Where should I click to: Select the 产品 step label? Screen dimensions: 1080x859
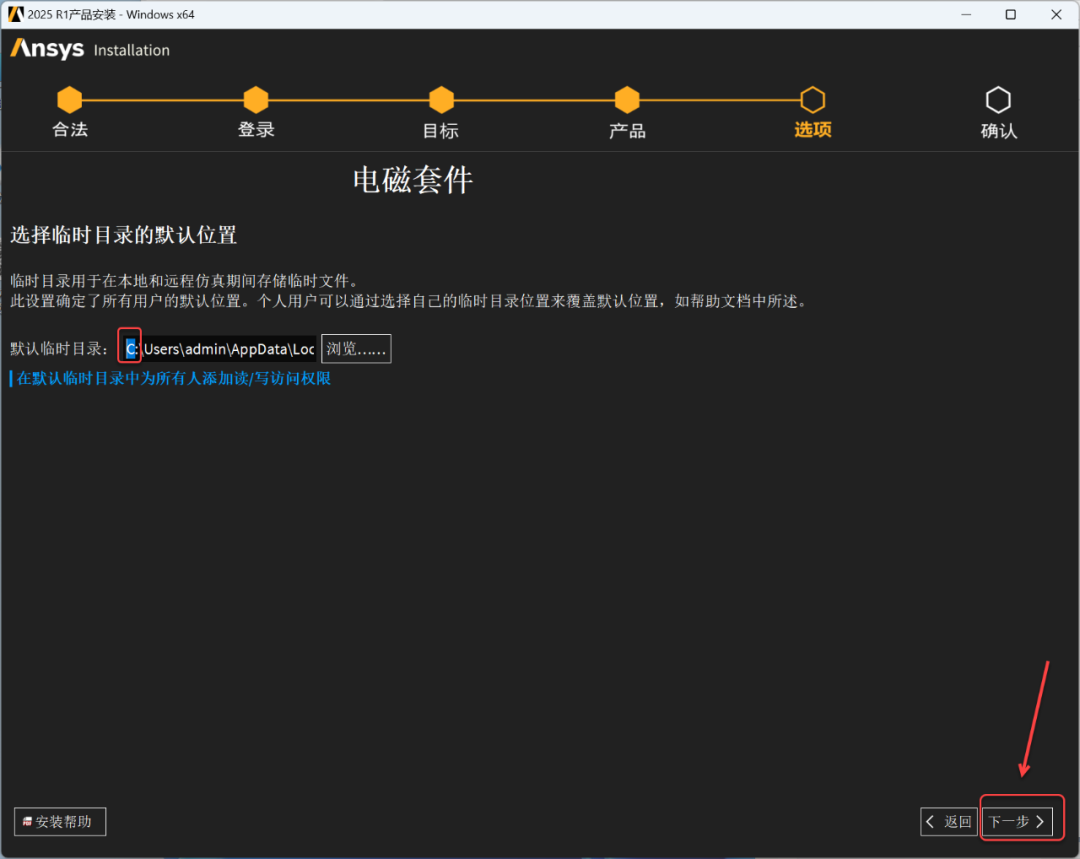(x=627, y=130)
